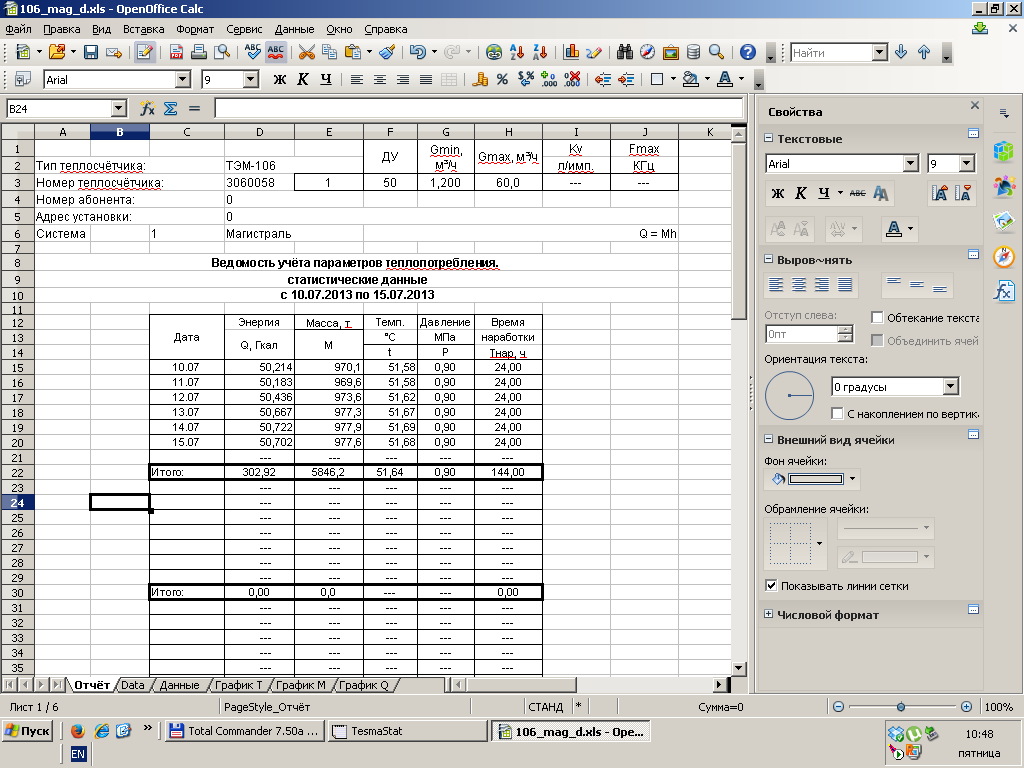Open Find & Replace binoculars icon
This screenshot has height=768, width=1024.
[x=624, y=52]
